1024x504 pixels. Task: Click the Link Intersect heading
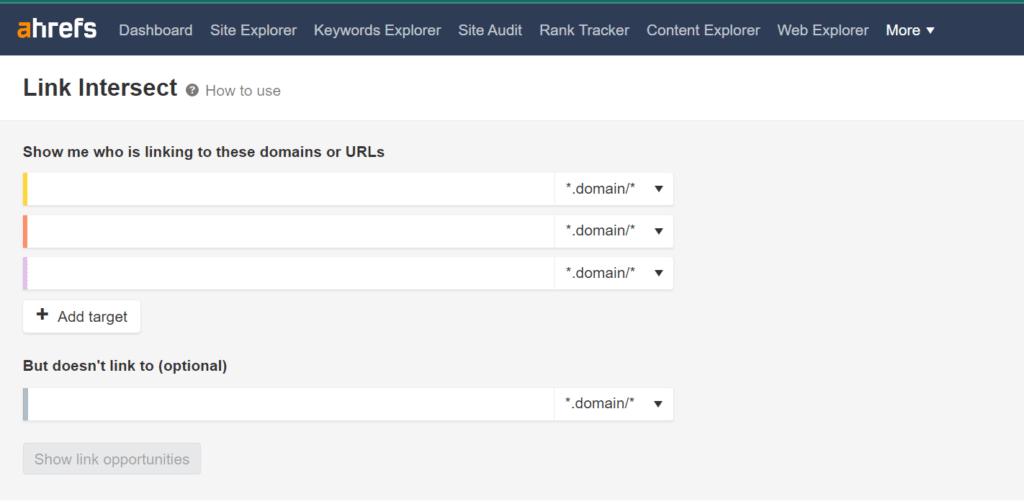click(100, 87)
